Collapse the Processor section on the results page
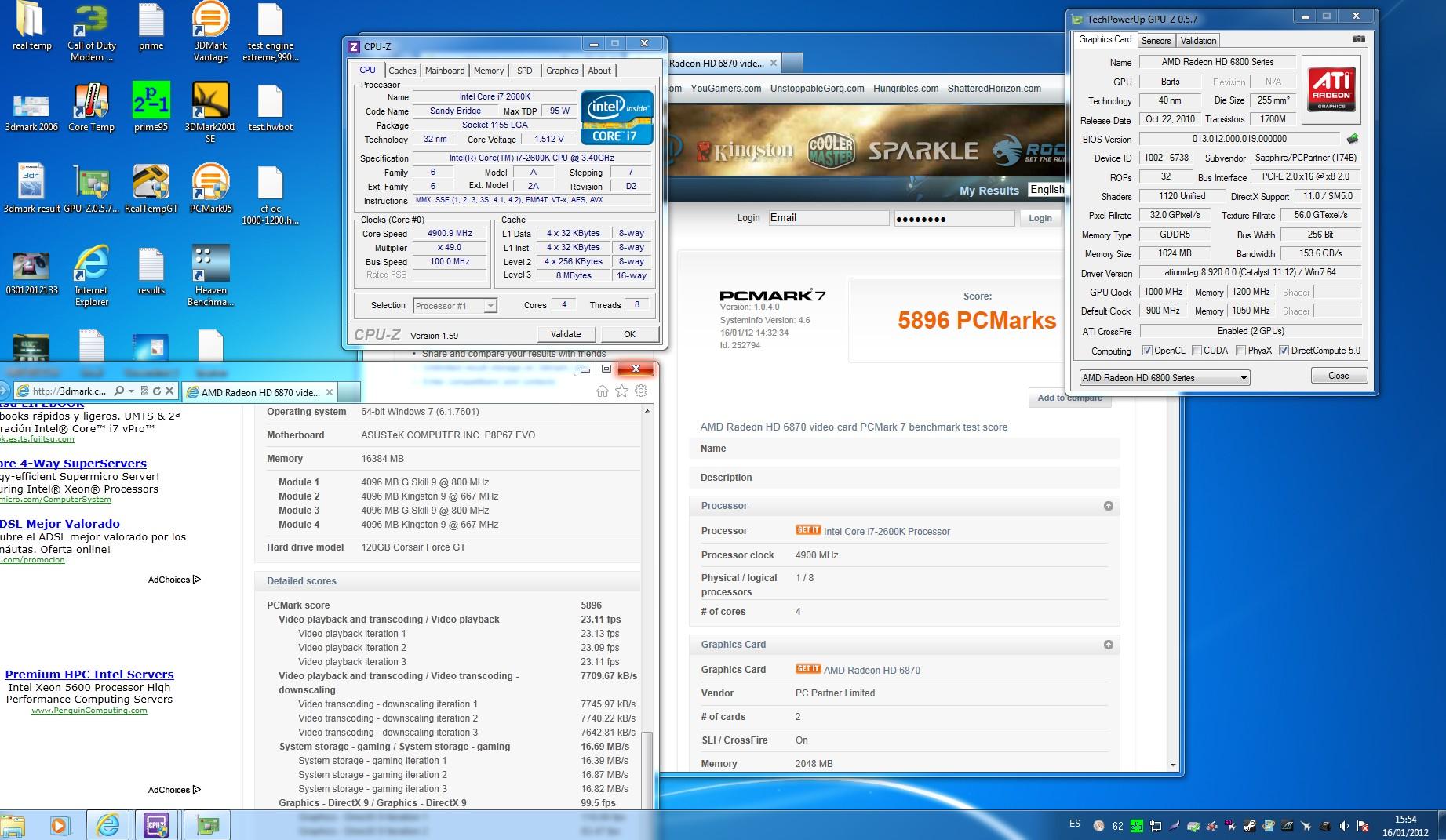Viewport: 1446px width, 840px height. click(x=1108, y=506)
